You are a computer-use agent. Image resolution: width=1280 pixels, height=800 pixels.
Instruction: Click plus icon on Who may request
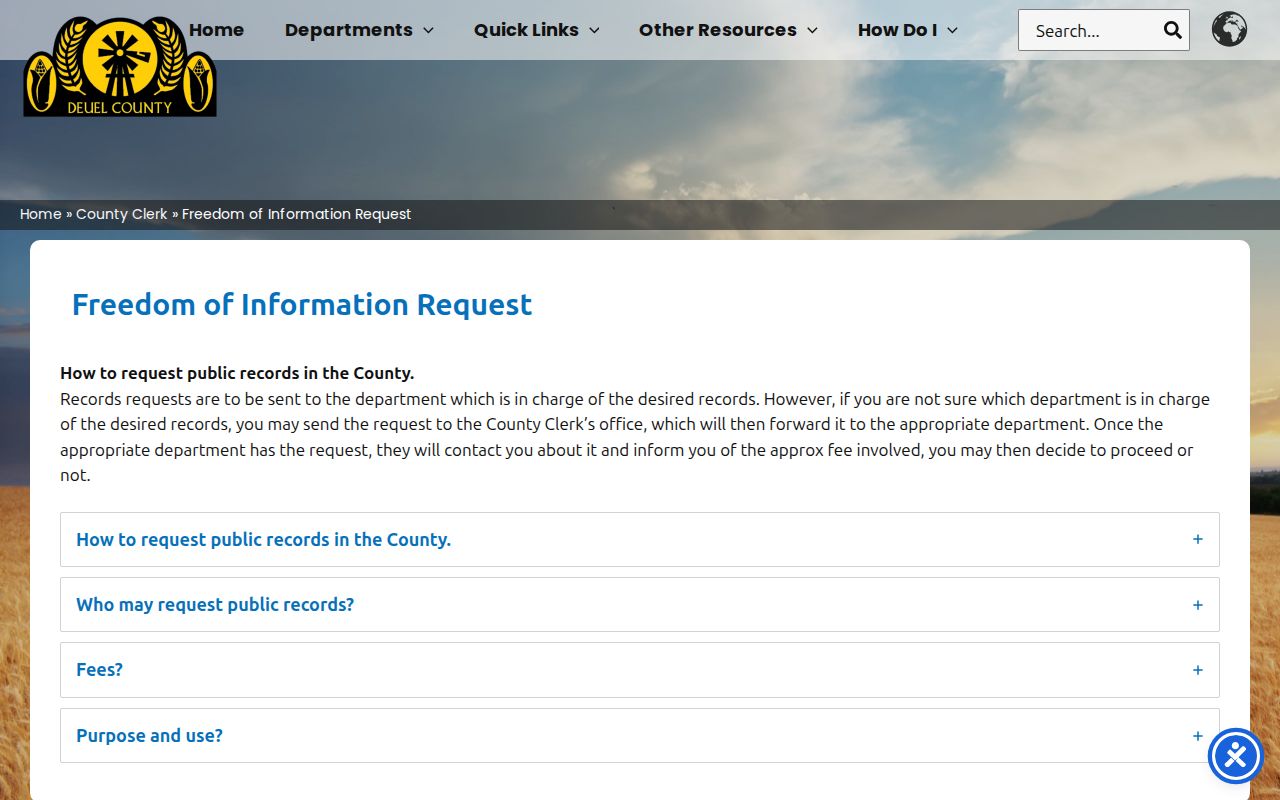pos(1197,605)
